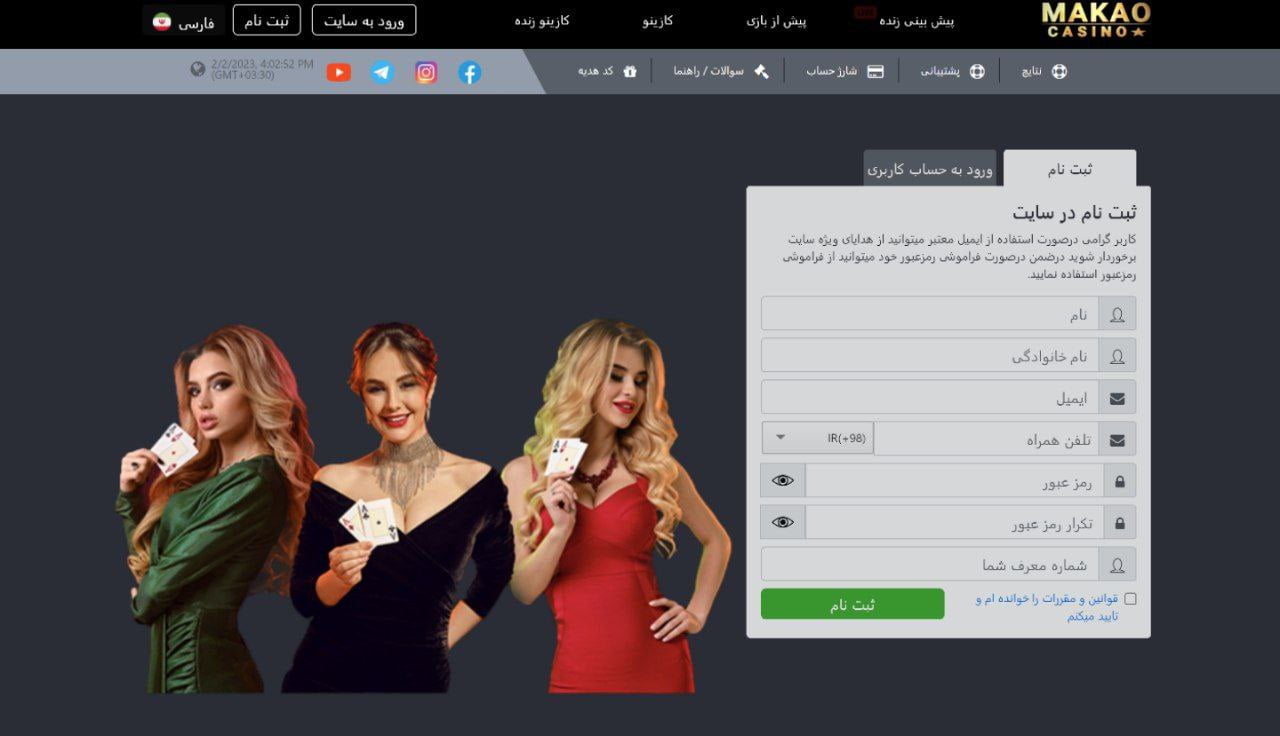
Task: Switch to the ورود به حساب کاربری tab
Action: coord(930,168)
